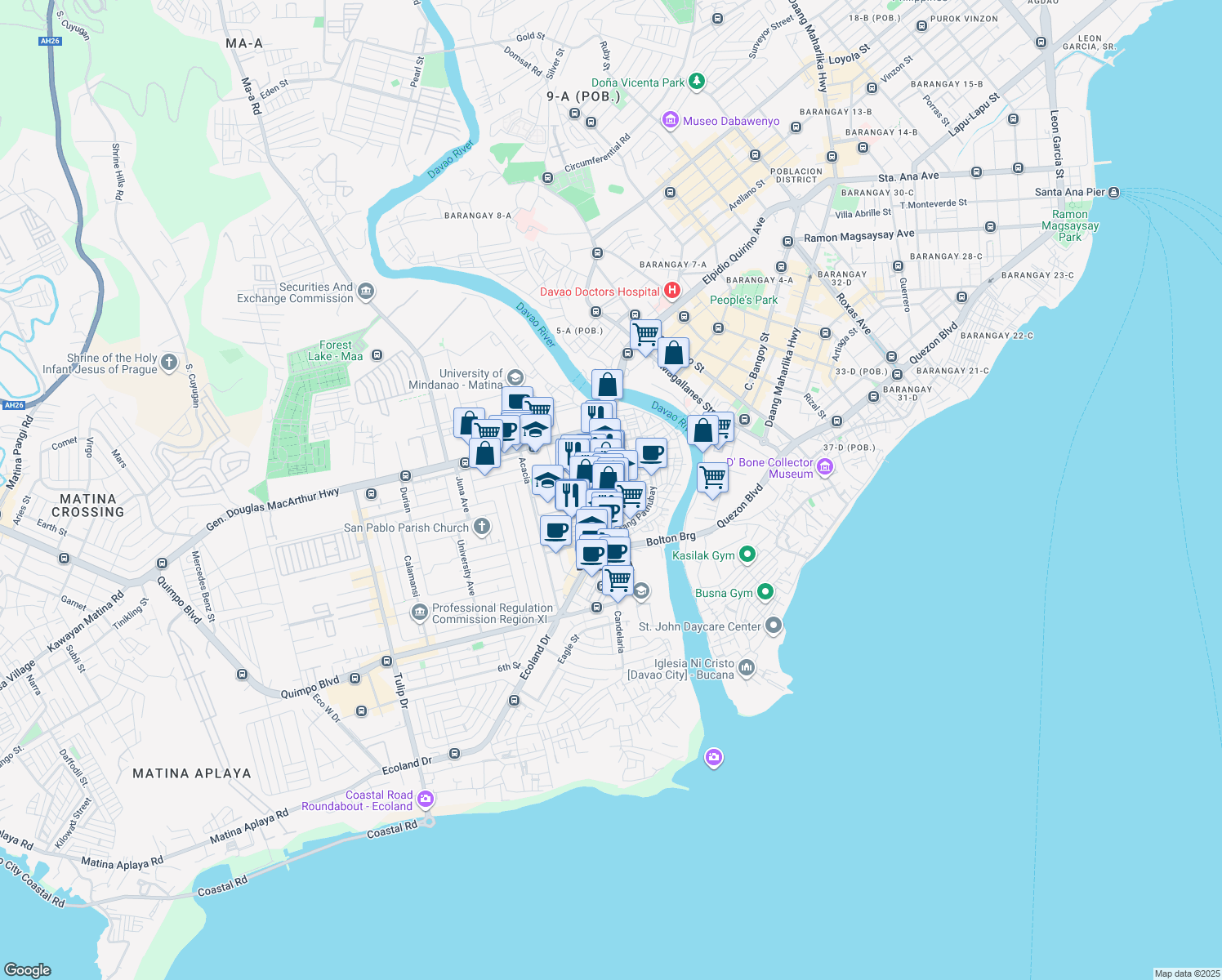
Task: Open the Google logo link
Action: tap(27, 970)
